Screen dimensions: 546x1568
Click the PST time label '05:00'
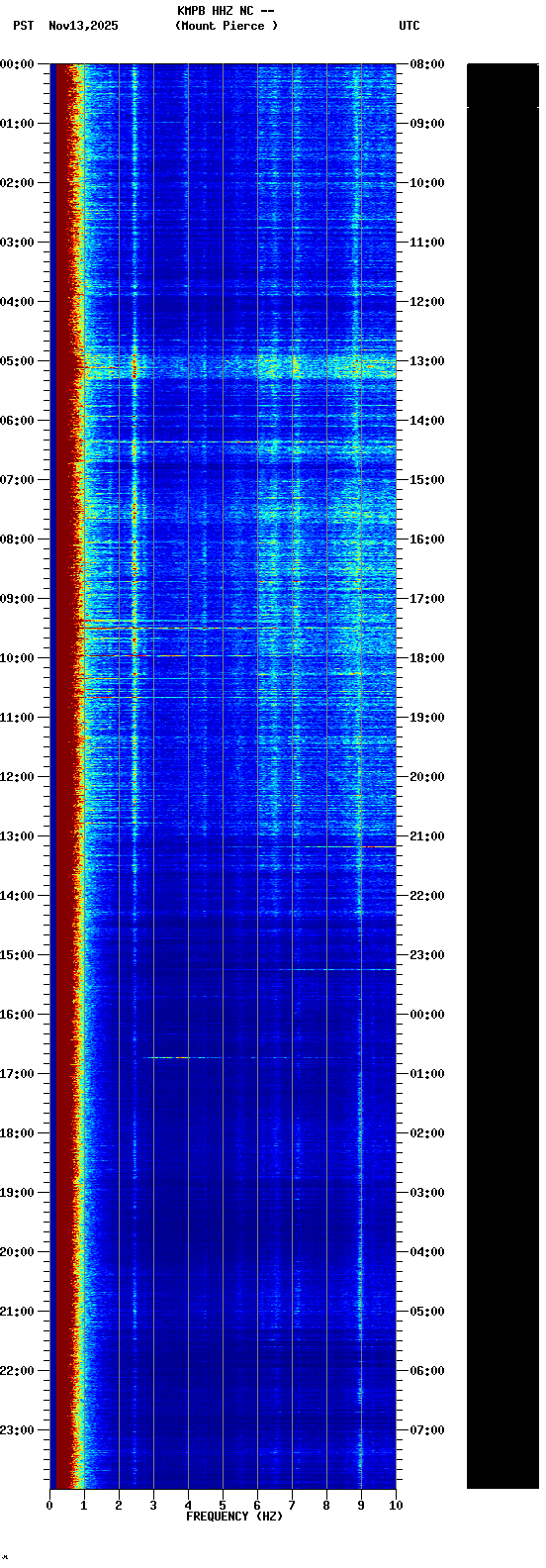tap(17, 361)
